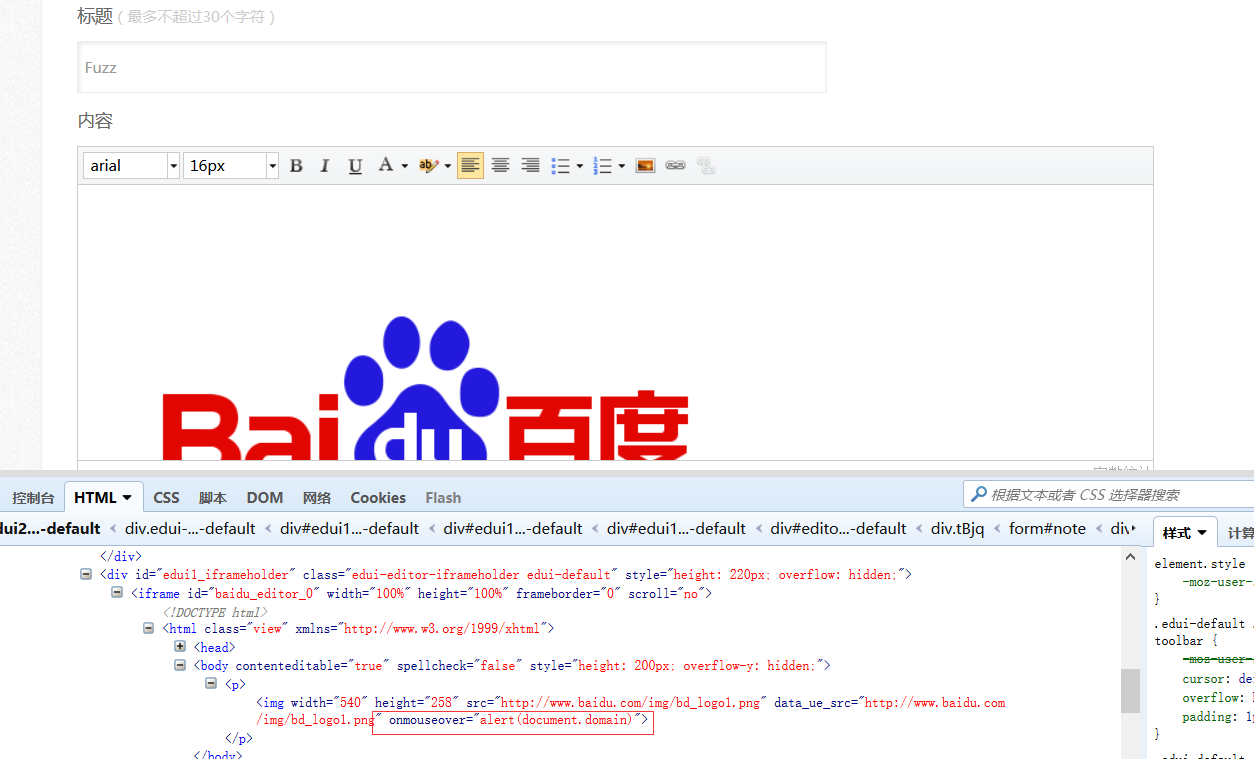Open the HTML tab in Firebug
The width and height of the screenshot is (1254, 759).
pyautogui.click(x=104, y=497)
